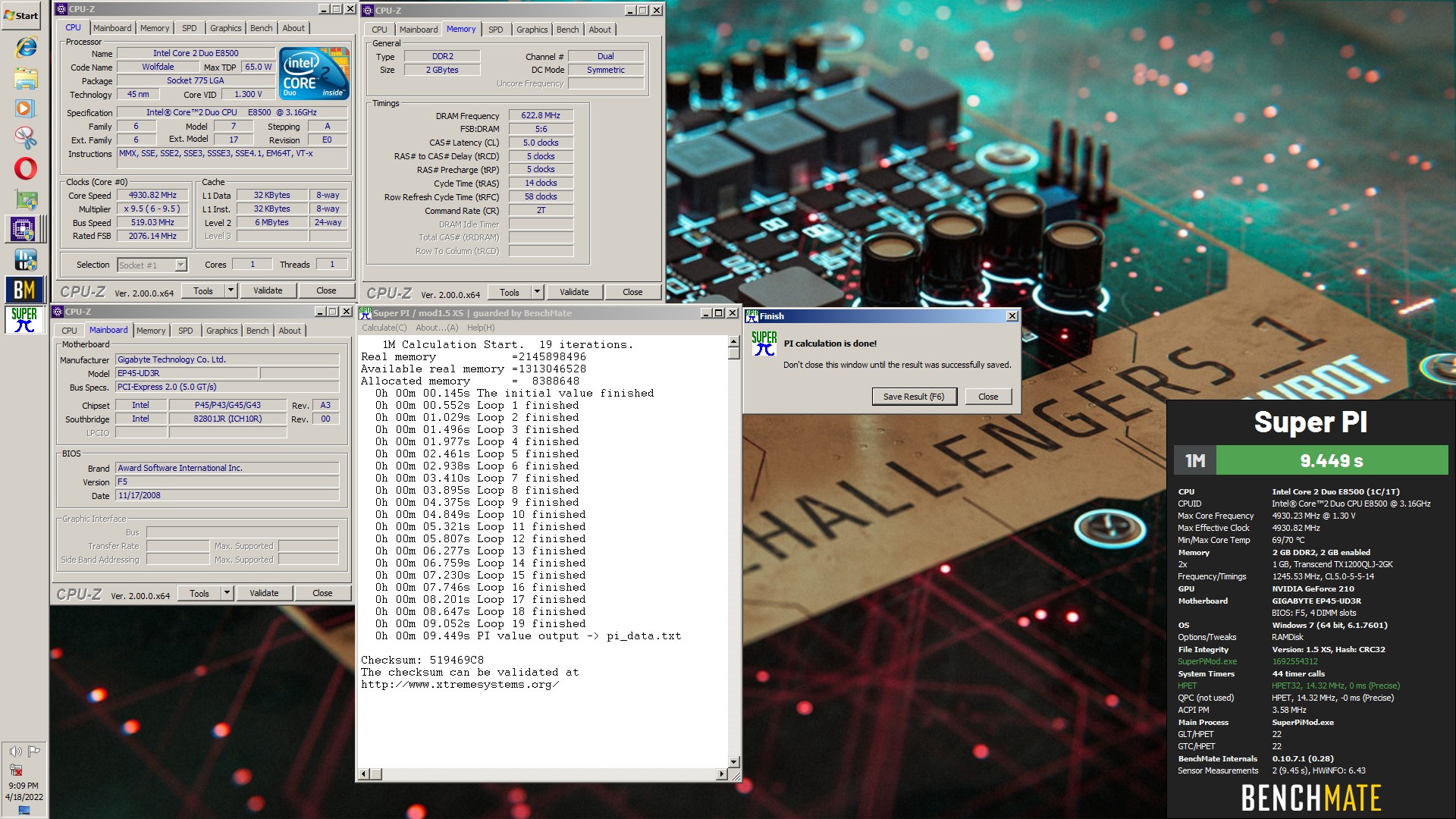Launch the Opera browser taskbar icon
This screenshot has width=1456, height=819.
(x=25, y=168)
